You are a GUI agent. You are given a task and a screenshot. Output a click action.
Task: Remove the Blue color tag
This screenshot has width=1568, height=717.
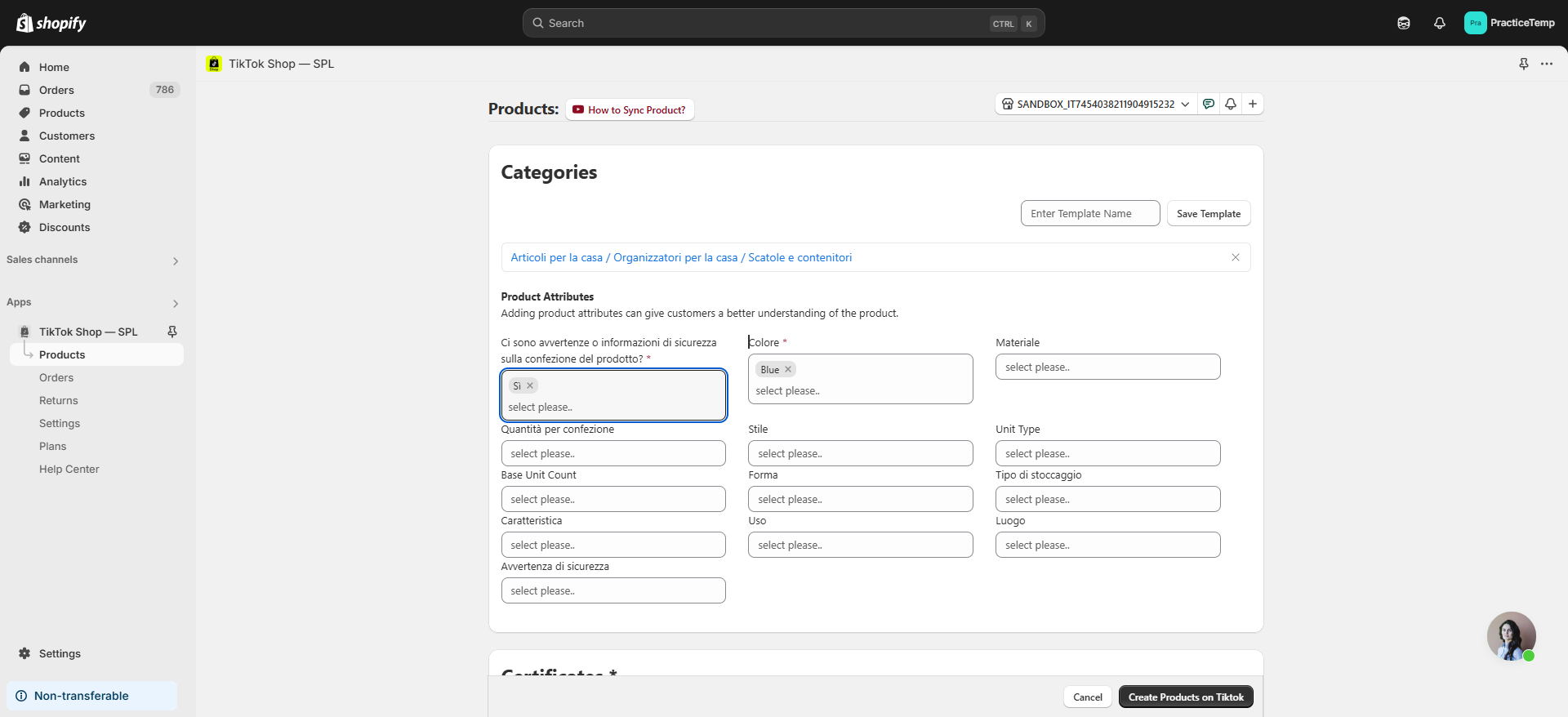[x=788, y=370]
